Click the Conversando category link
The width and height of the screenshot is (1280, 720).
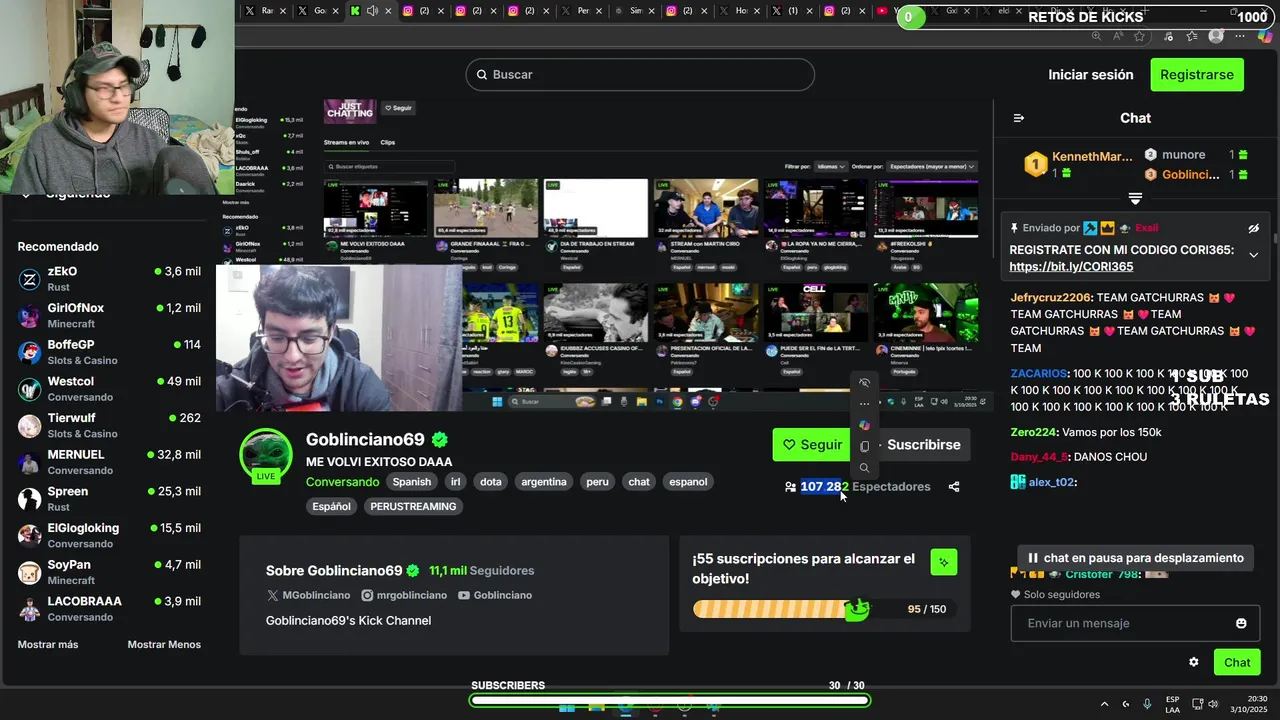343,482
